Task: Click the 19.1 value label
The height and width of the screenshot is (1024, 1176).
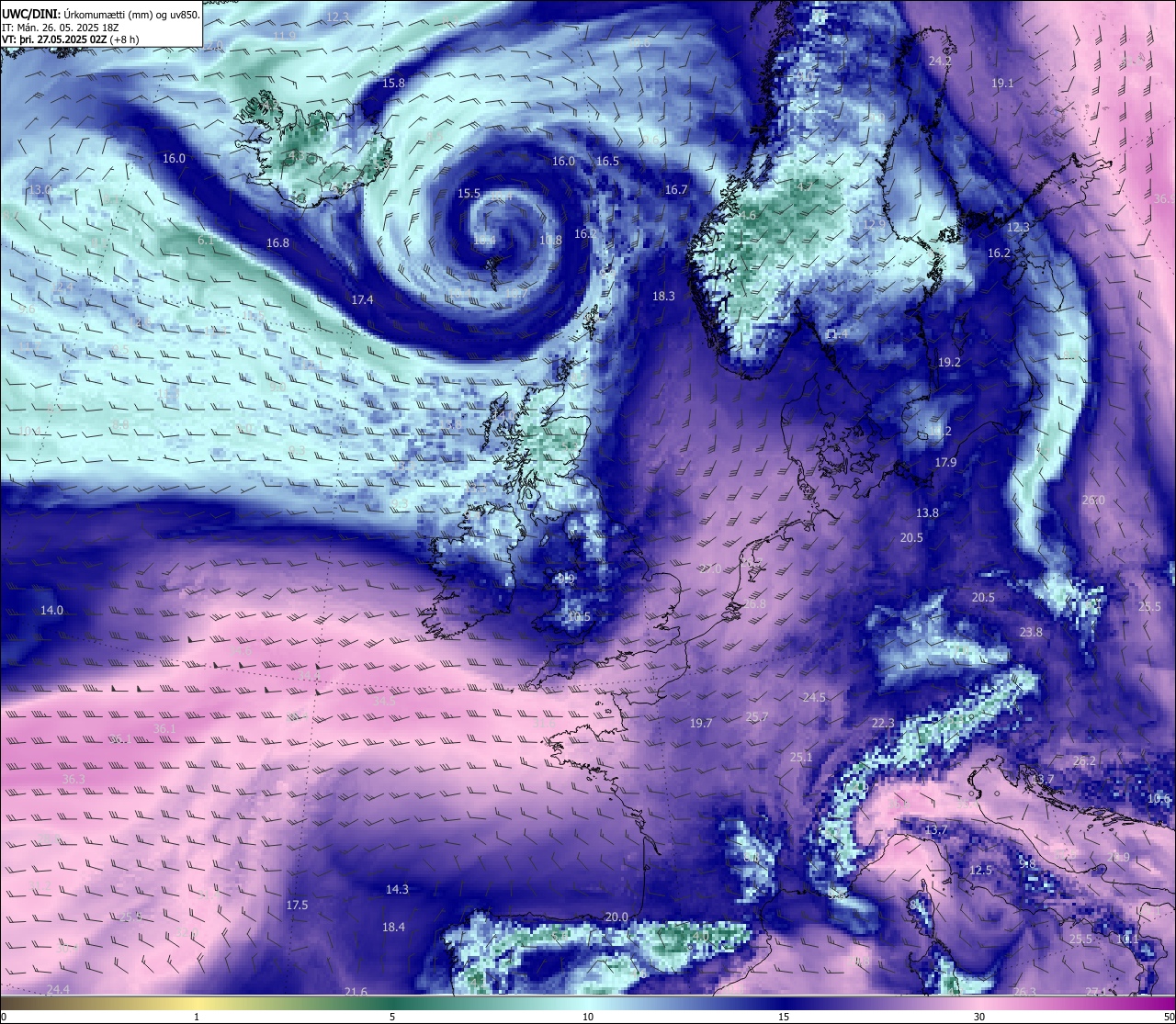Action: 1002,83
